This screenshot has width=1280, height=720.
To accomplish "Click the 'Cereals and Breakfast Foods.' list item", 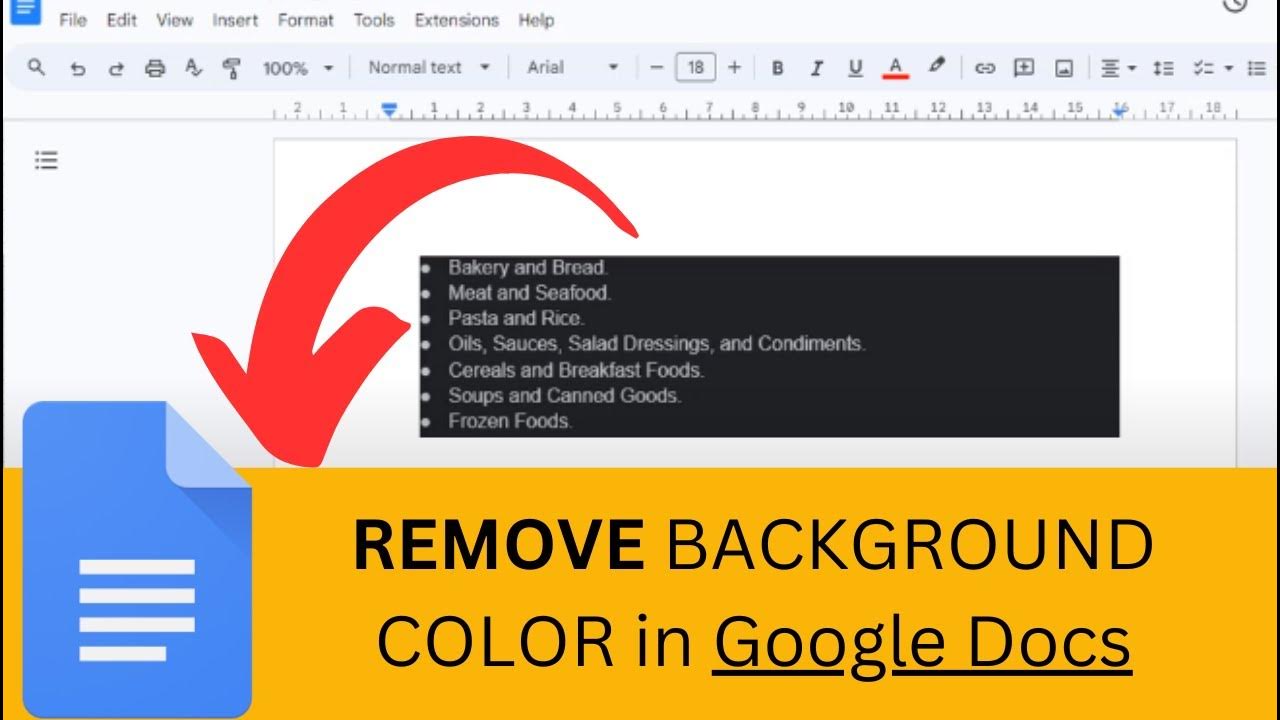I will click(x=576, y=370).
